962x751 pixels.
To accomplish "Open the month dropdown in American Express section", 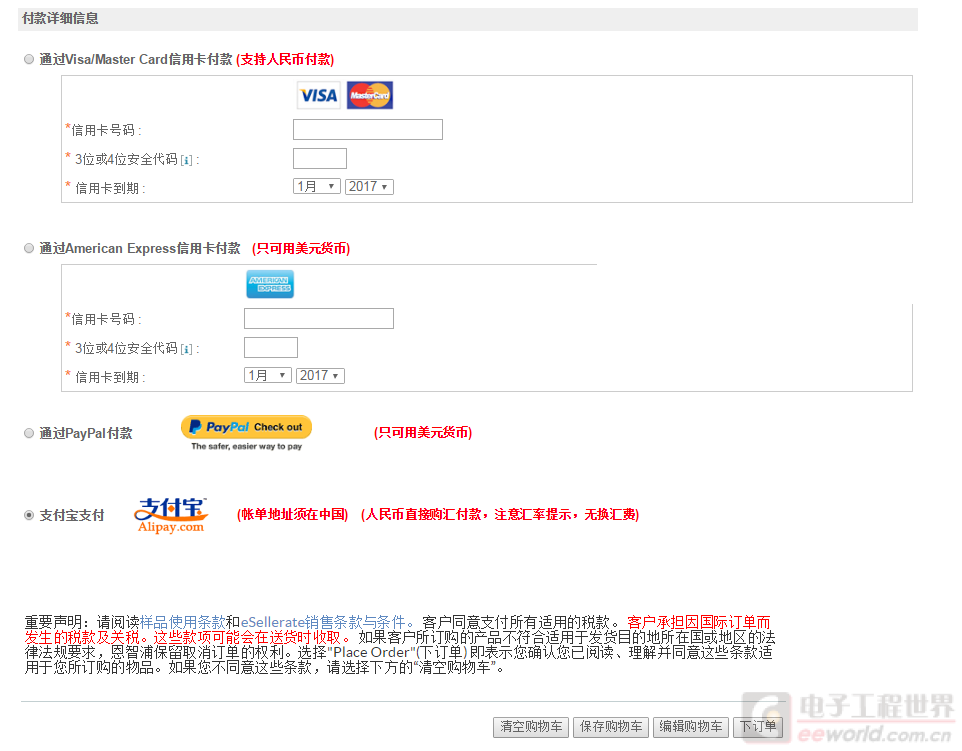I will [267, 375].
